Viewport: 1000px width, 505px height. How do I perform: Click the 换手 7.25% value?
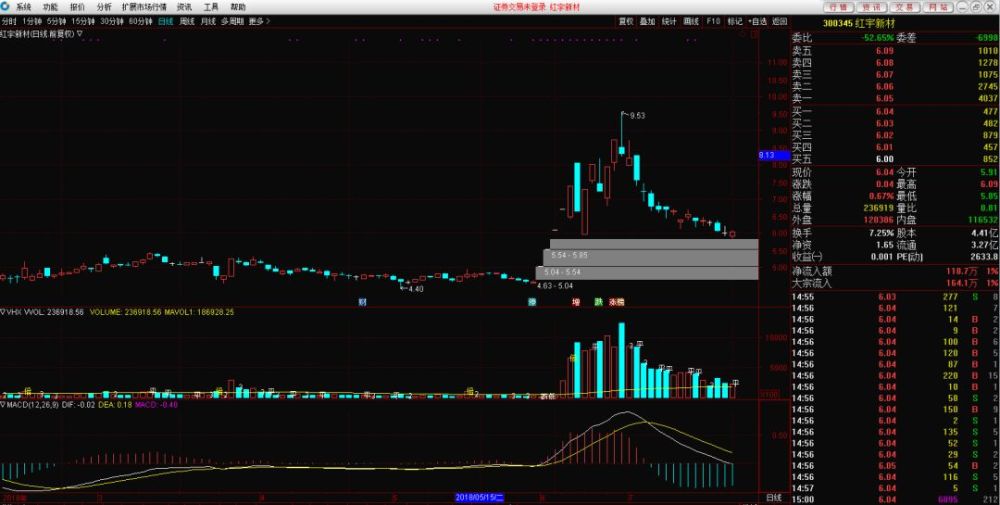pyautogui.click(x=882, y=233)
